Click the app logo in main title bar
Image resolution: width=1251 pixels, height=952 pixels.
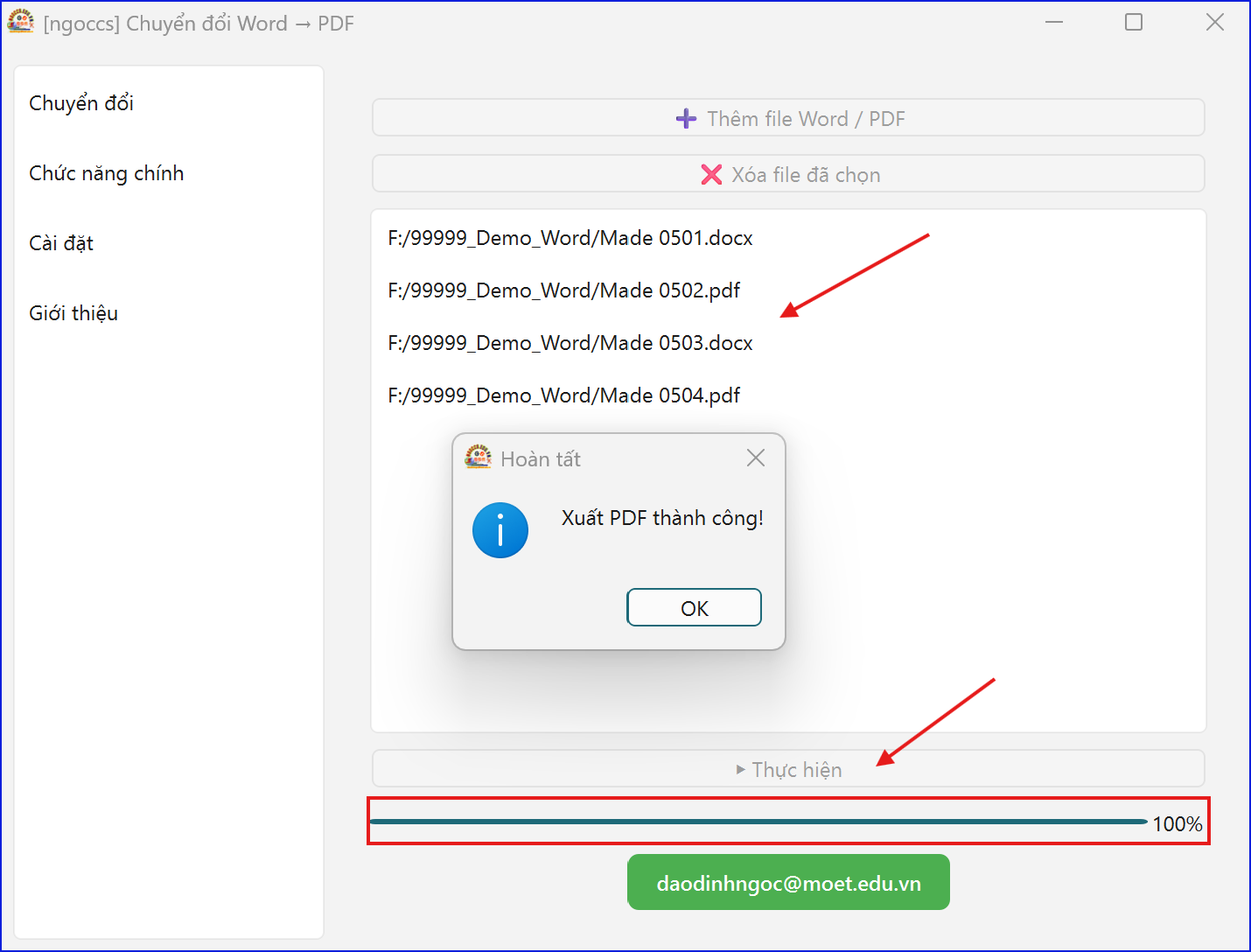21,23
